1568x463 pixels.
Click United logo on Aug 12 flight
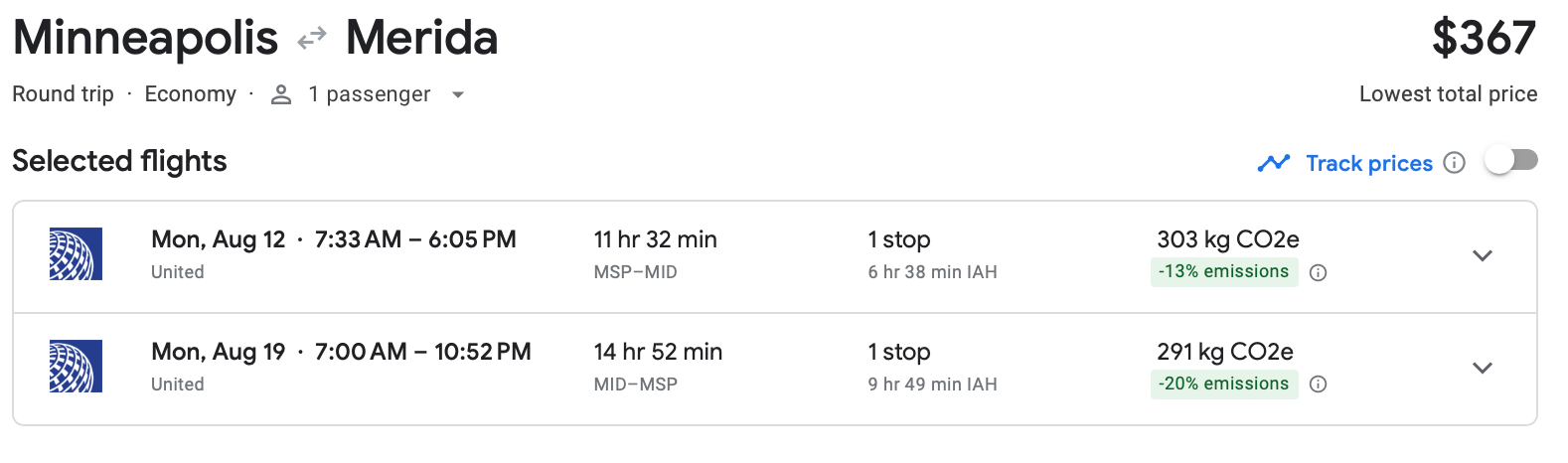(x=76, y=254)
